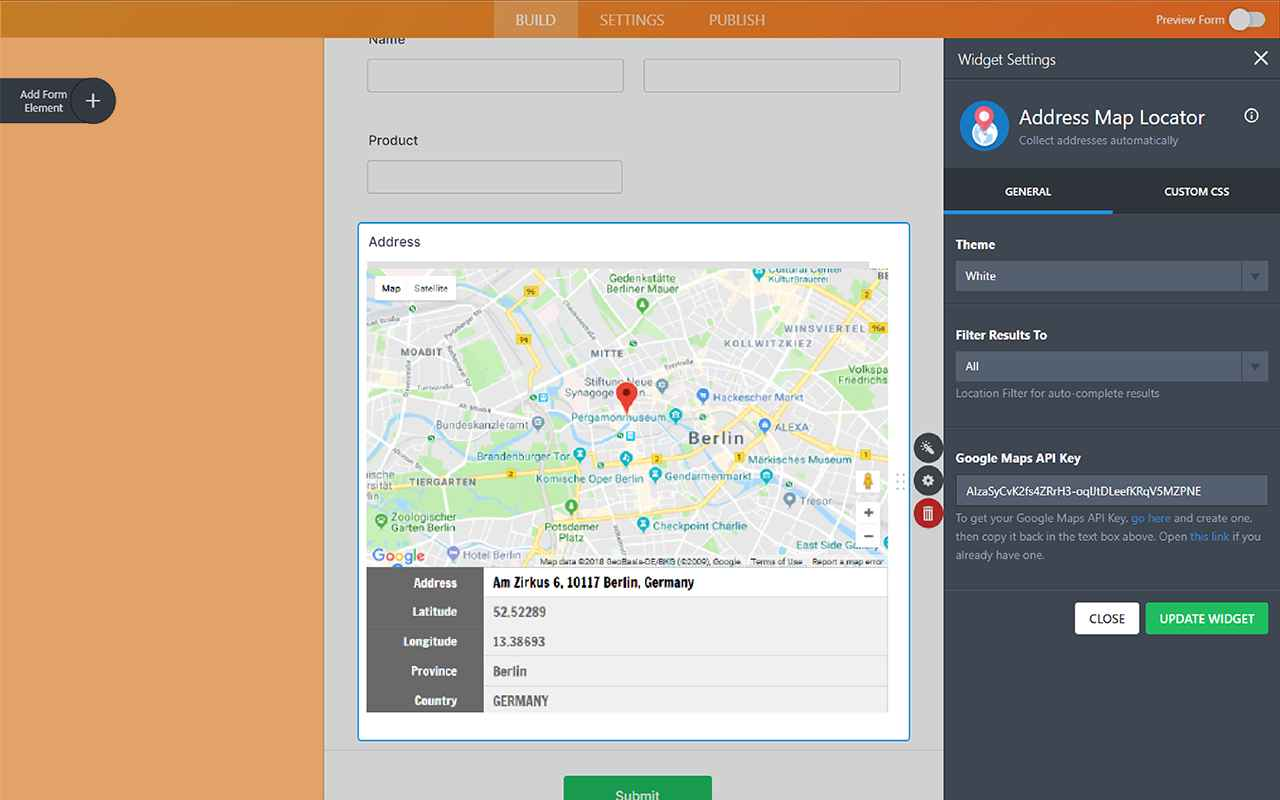Open the 'go here' API key link

[x=1151, y=518]
